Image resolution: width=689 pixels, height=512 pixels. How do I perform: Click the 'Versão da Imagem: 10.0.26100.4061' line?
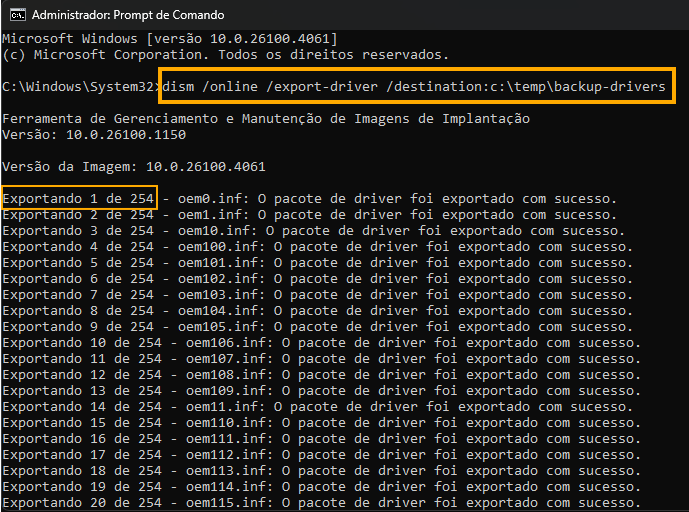click(x=134, y=167)
